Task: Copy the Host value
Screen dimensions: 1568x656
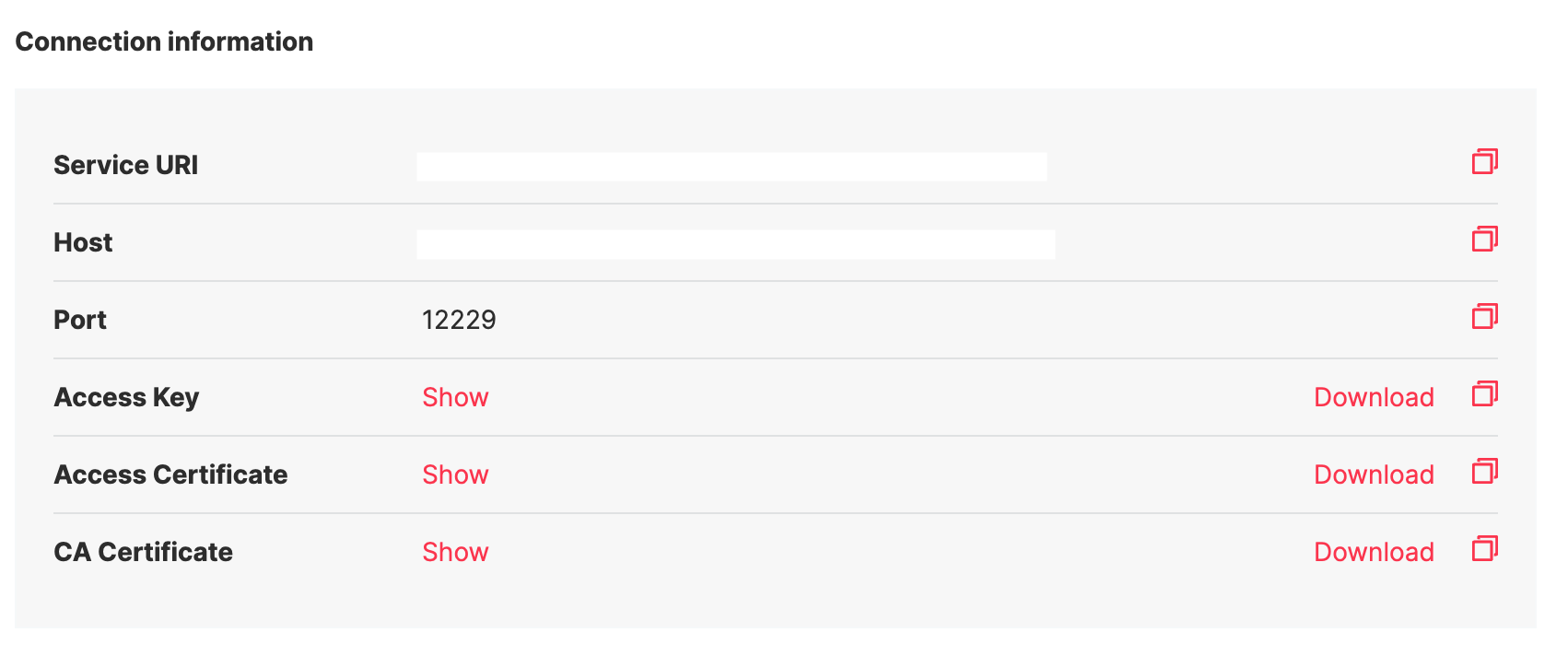Action: coord(1484,240)
